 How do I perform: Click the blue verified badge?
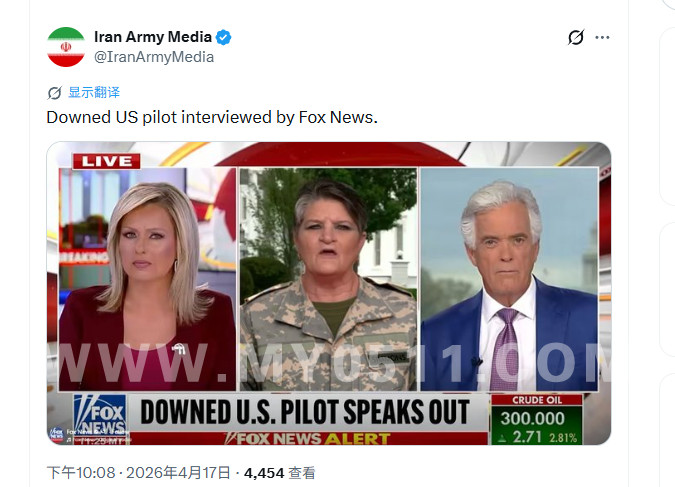click(223, 37)
